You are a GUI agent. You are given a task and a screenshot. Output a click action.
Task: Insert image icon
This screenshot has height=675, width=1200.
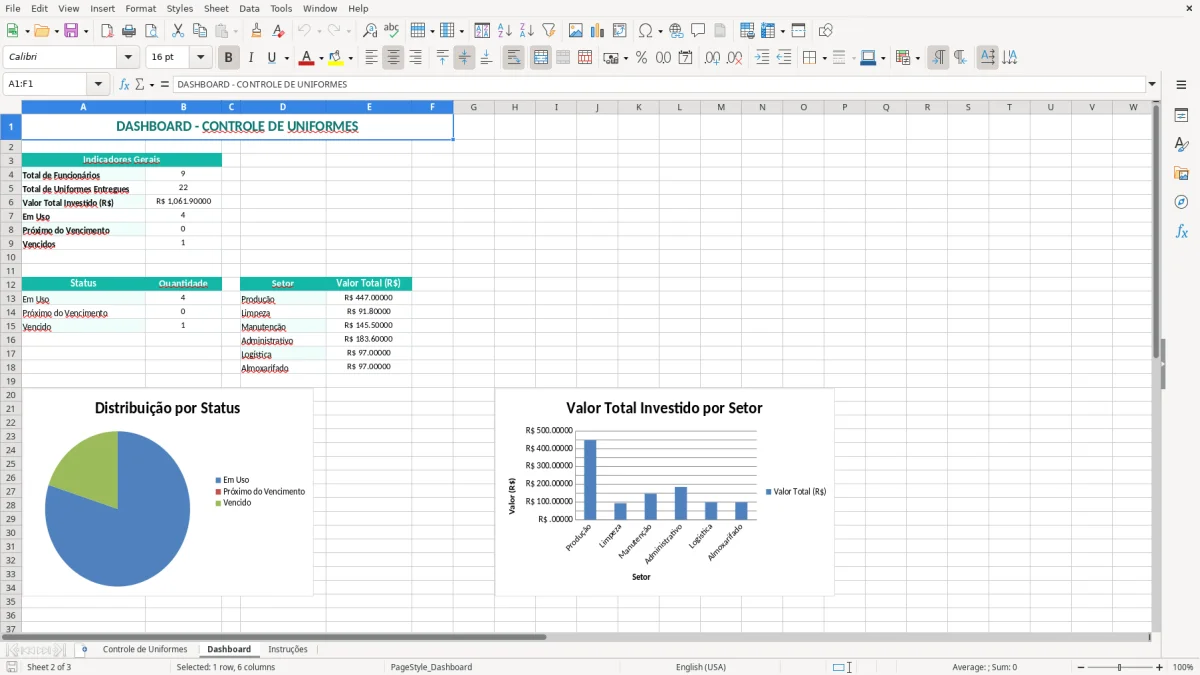point(576,31)
